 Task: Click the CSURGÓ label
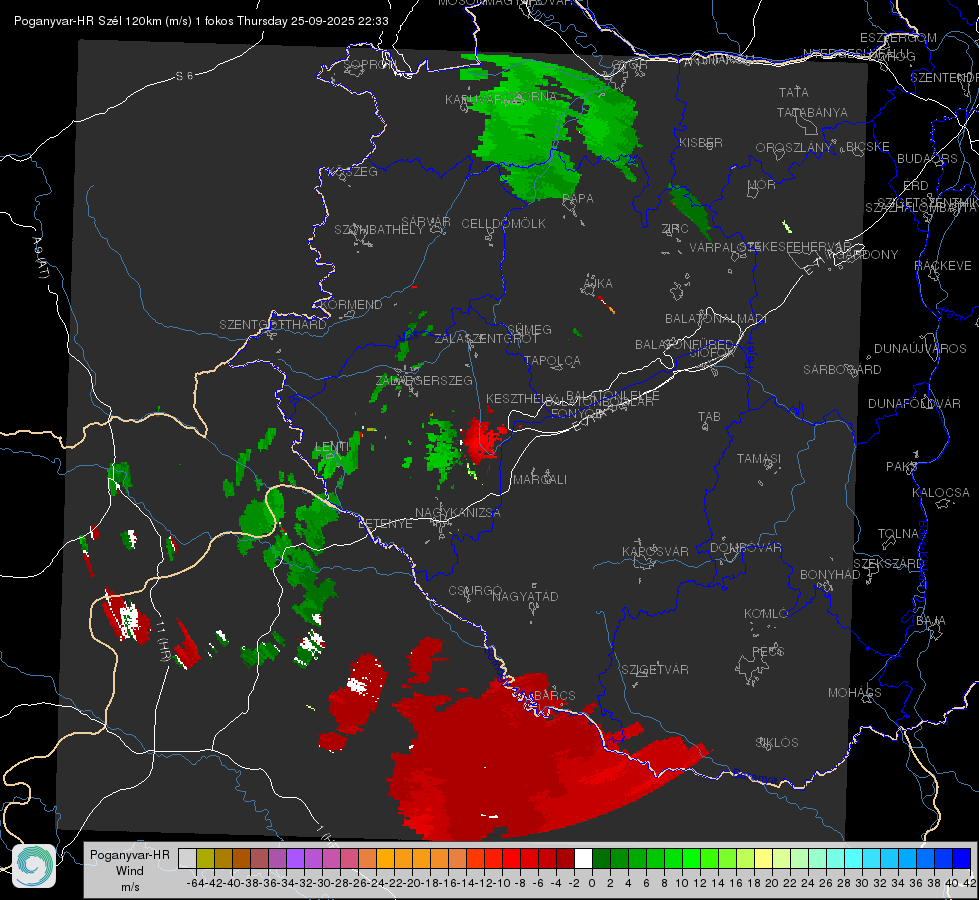click(x=475, y=590)
